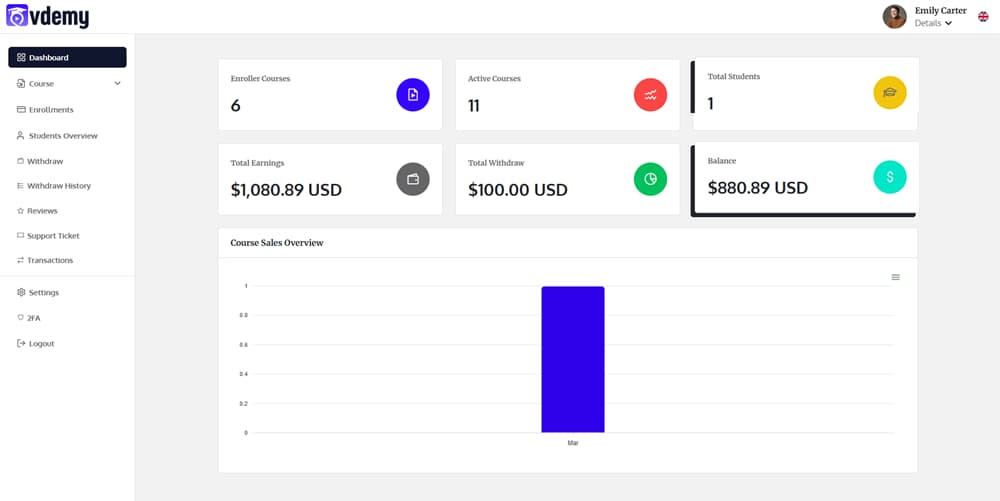
Task: Click Emily Carter's profile avatar
Action: [894, 16]
